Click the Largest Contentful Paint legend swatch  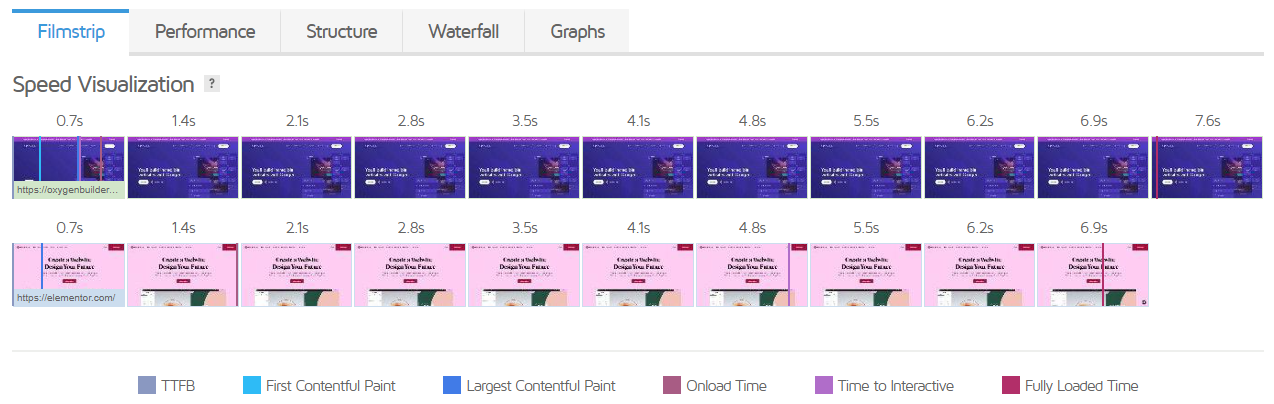click(x=451, y=386)
